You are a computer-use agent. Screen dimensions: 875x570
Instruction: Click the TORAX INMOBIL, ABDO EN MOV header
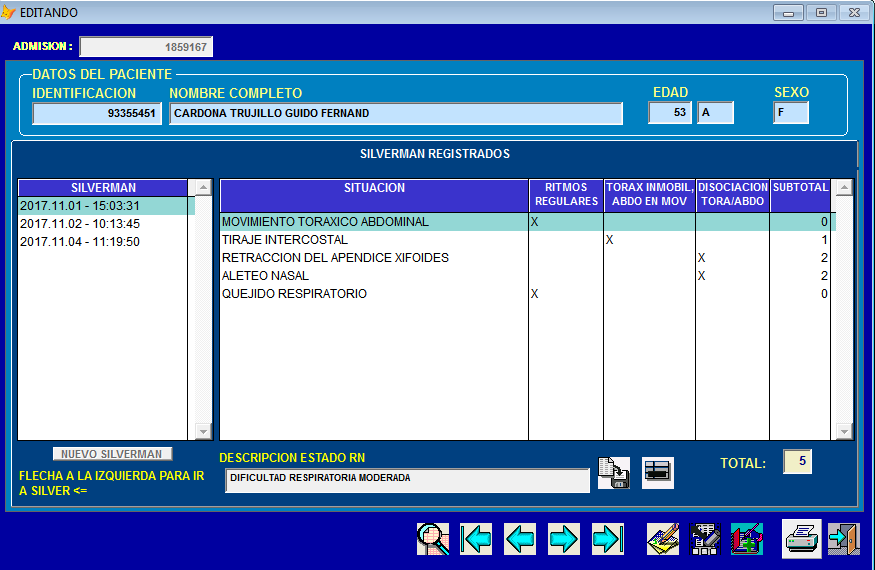(650, 195)
